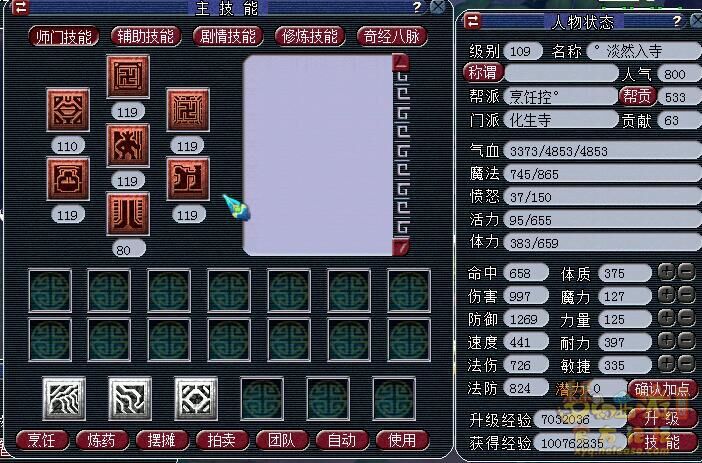Click the swap icon in 主技能 title bar
The width and height of the screenshot is (702, 463).
20,7
